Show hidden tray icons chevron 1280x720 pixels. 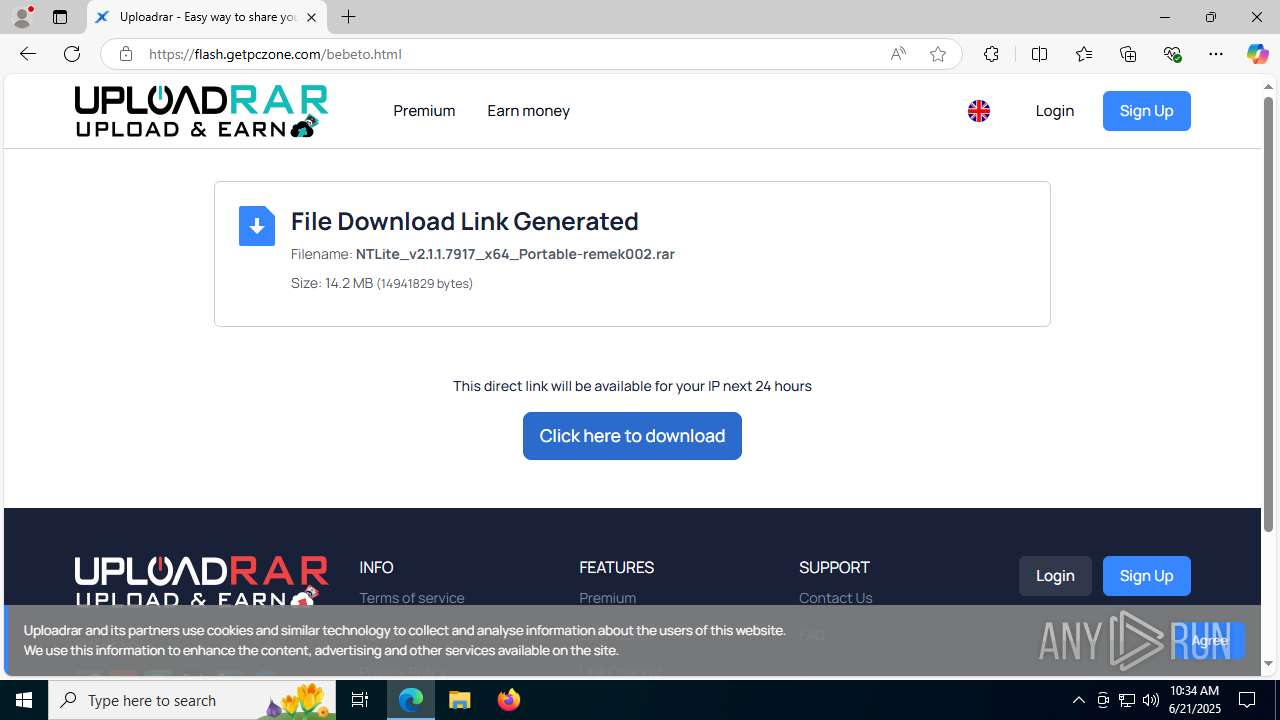pyautogui.click(x=1078, y=700)
